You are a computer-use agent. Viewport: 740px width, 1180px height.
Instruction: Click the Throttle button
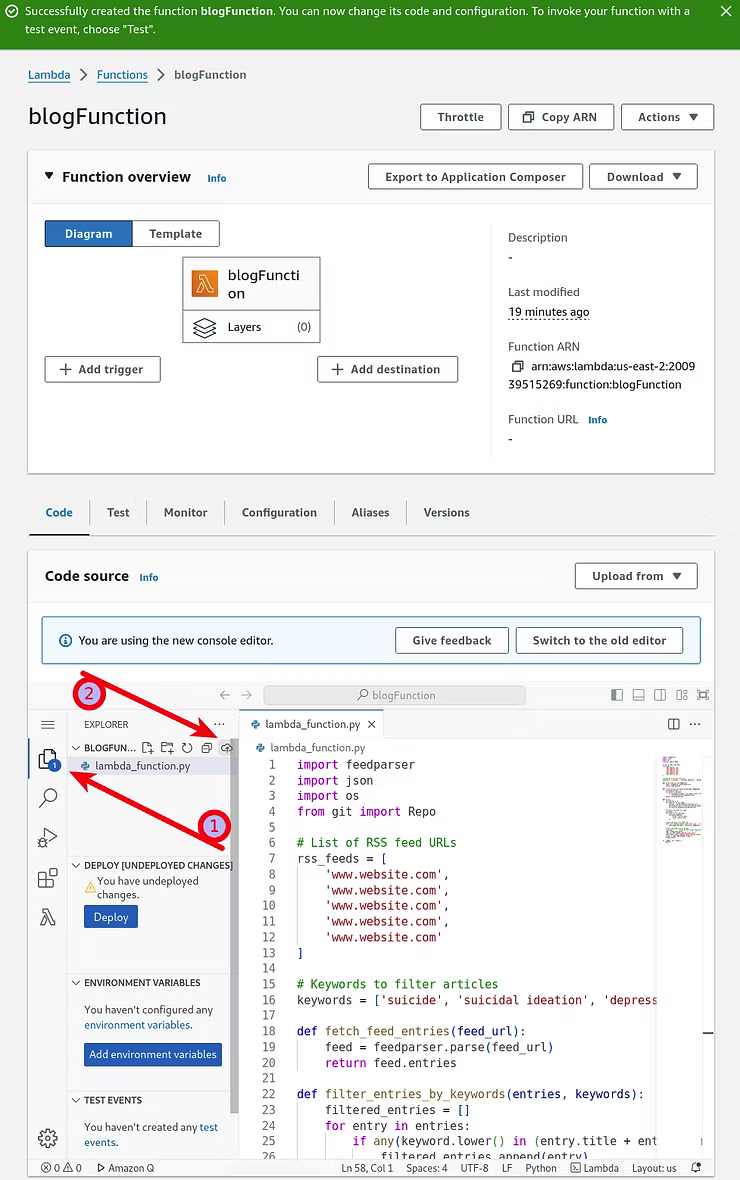(461, 117)
